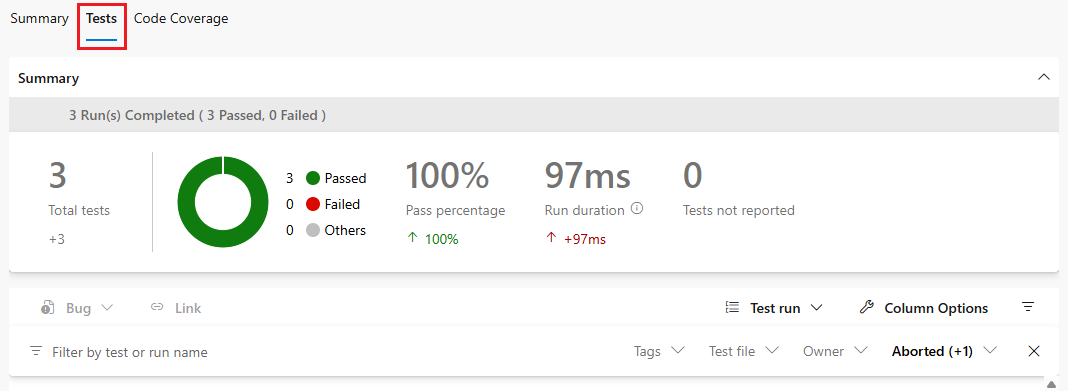Image resolution: width=1068 pixels, height=391 pixels.
Task: Expand the Bug dropdown chevron
Action: [107, 308]
